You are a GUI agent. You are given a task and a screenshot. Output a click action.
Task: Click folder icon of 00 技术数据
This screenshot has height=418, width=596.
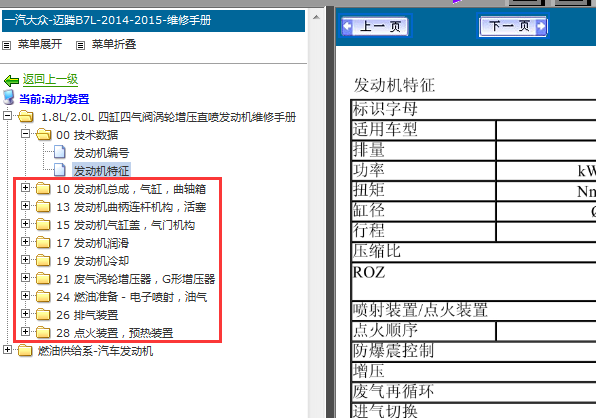[x=43, y=134]
